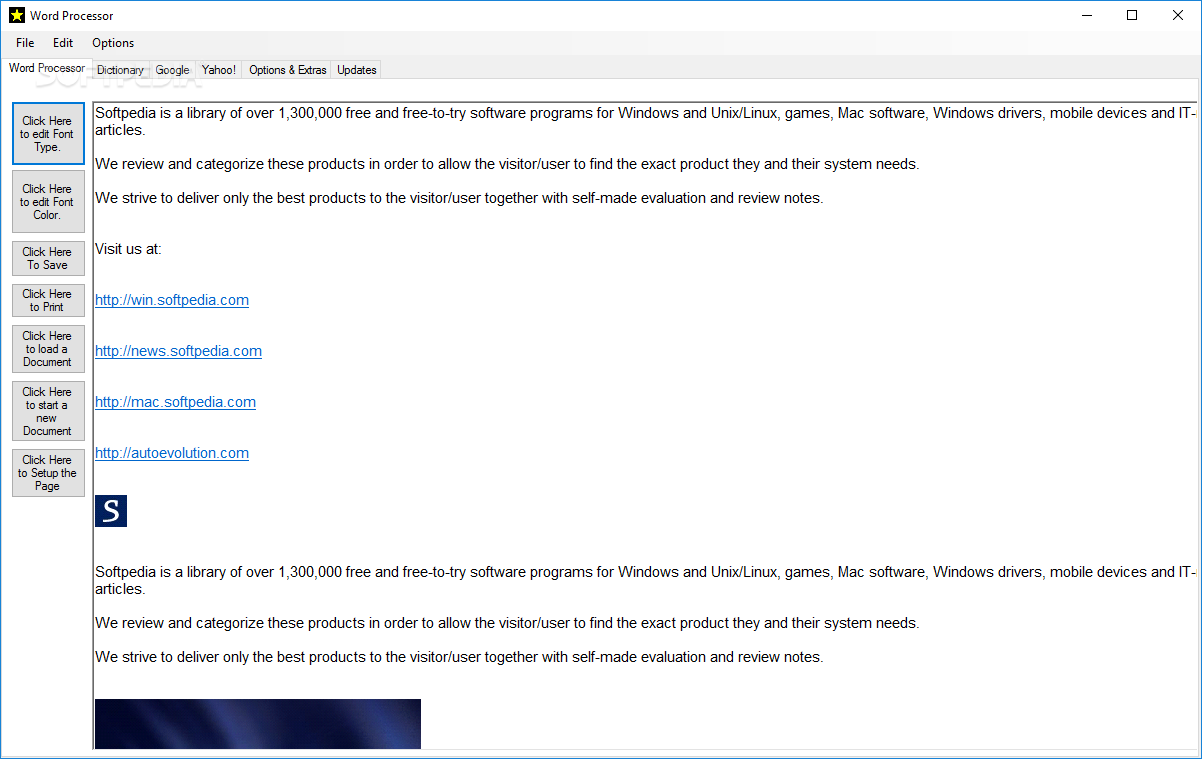Viewport: 1202px width, 759px height.
Task: Click the 'Visit us at:' text line
Action: pyautogui.click(x=128, y=249)
